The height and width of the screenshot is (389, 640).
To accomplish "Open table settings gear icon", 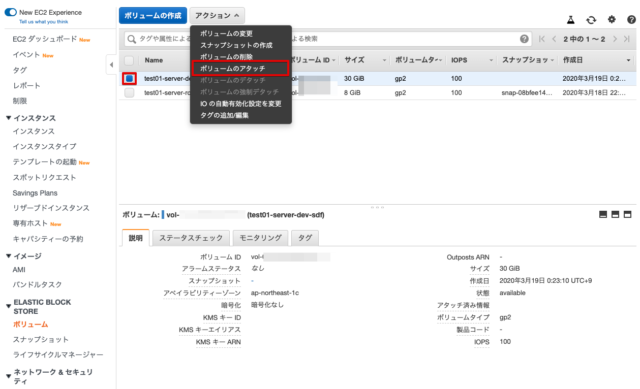I will tap(611, 19).
